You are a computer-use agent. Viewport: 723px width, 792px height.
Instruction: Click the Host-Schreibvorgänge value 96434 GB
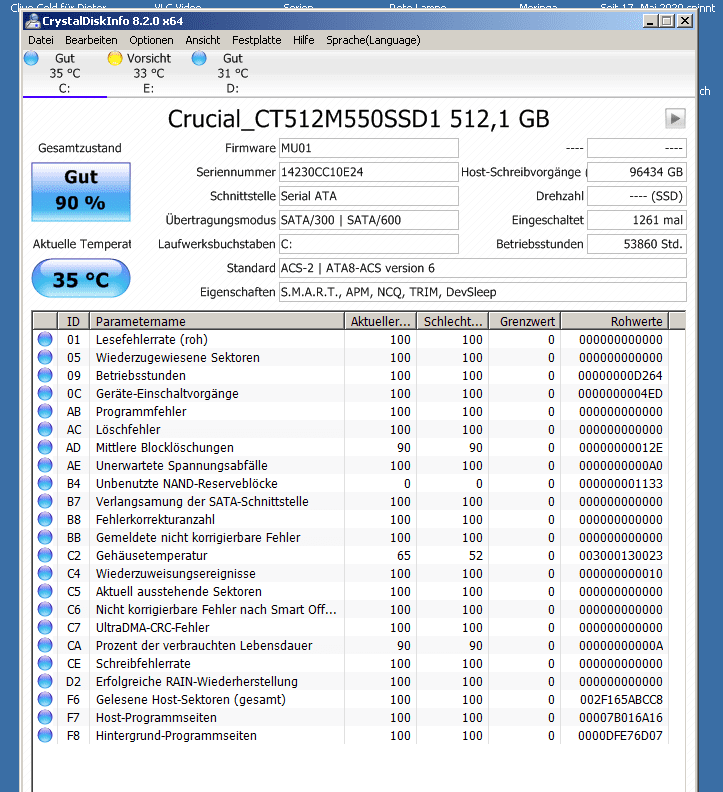(x=637, y=172)
